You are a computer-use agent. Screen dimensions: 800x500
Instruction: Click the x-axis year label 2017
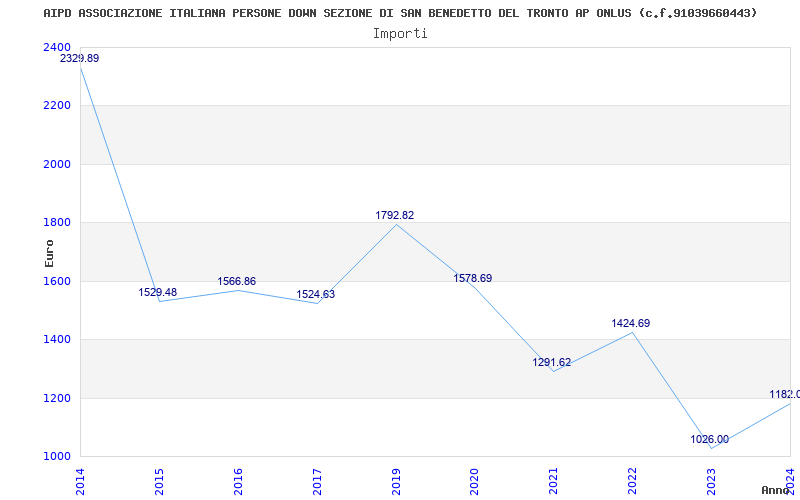317,482
